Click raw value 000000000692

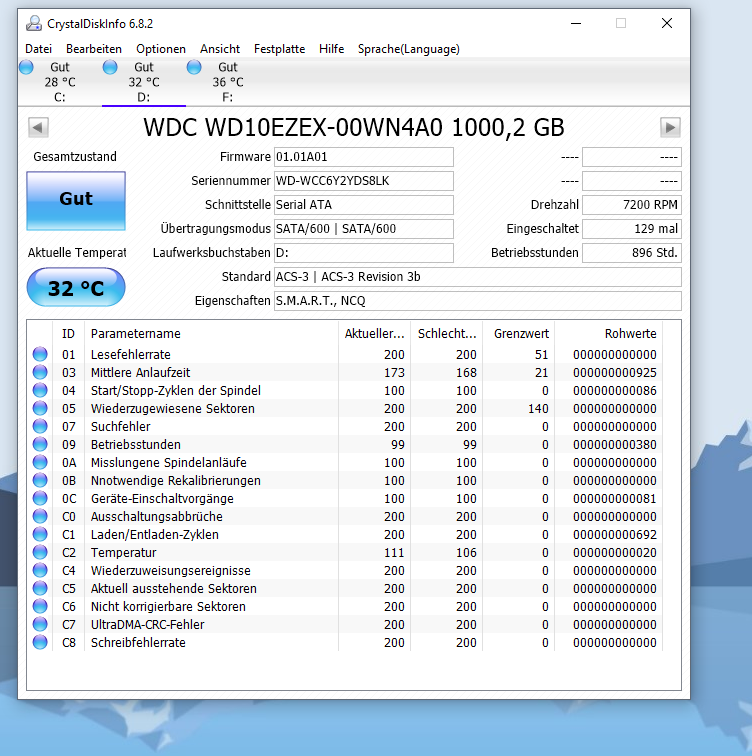point(615,534)
